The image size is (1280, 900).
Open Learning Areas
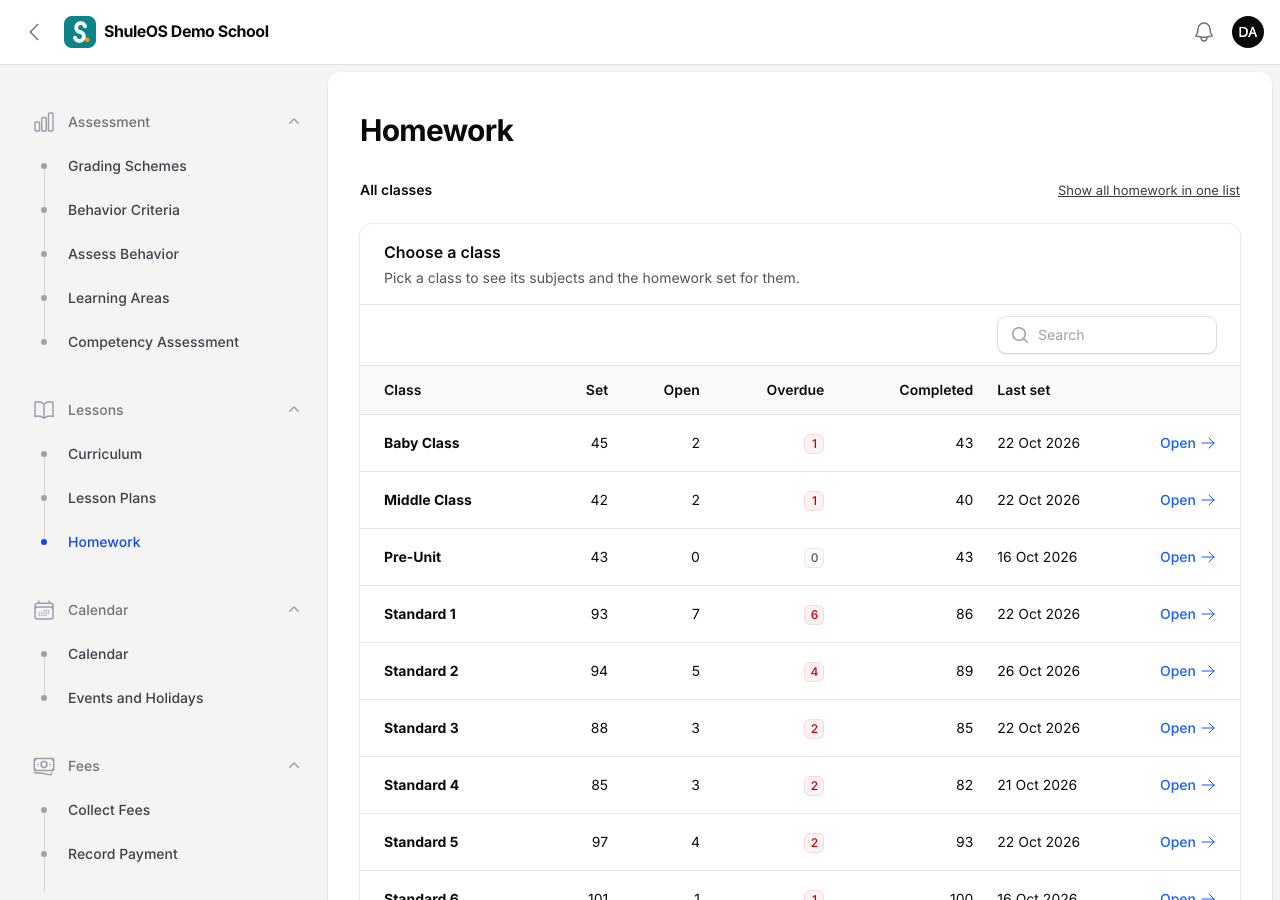[119, 298]
